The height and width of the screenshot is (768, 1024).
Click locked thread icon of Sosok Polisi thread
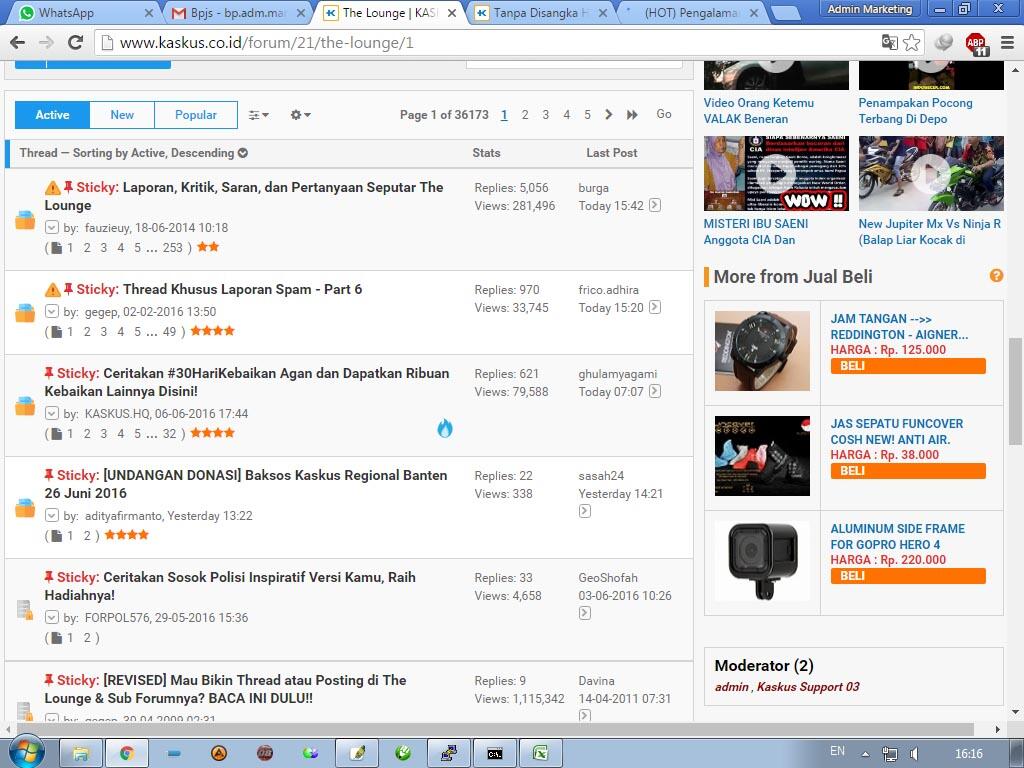[25, 610]
